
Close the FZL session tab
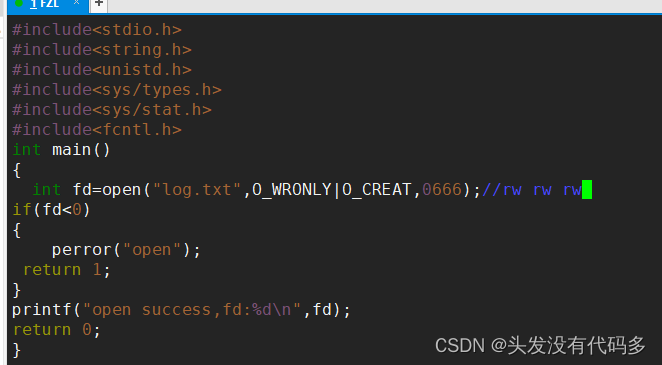(x=76, y=3)
